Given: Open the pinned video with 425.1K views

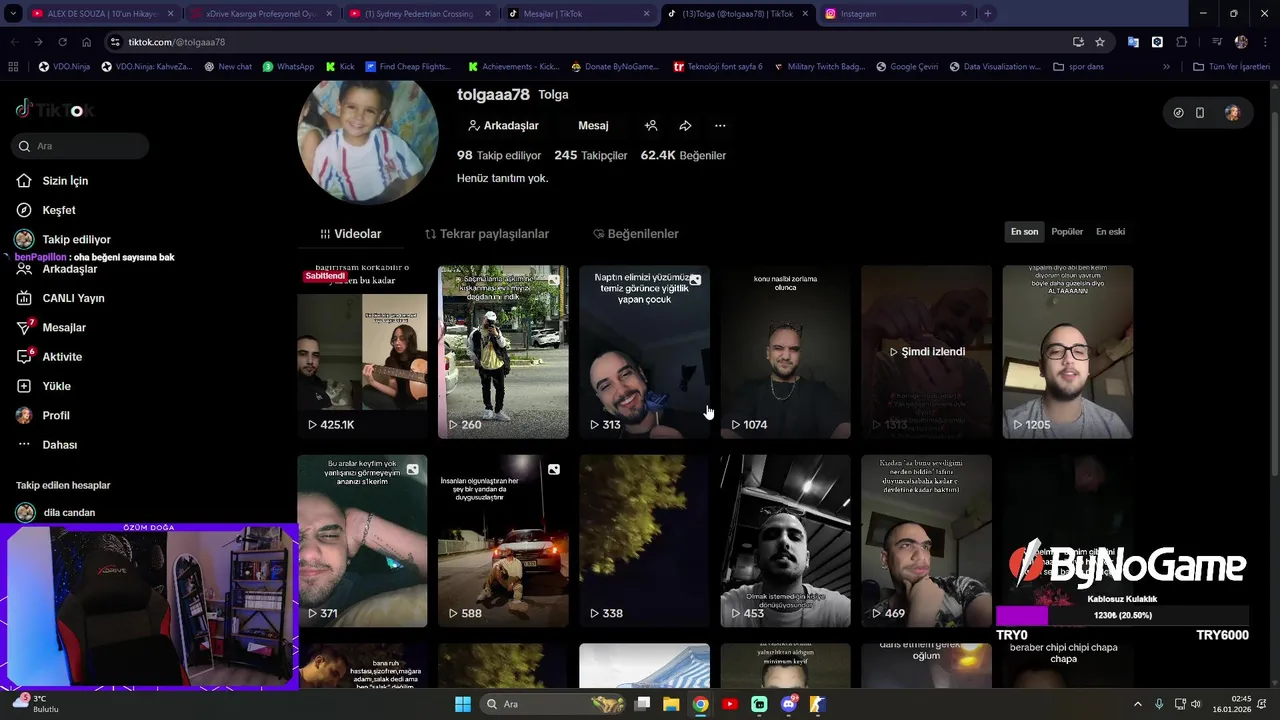Looking at the screenshot, I should tap(362, 352).
